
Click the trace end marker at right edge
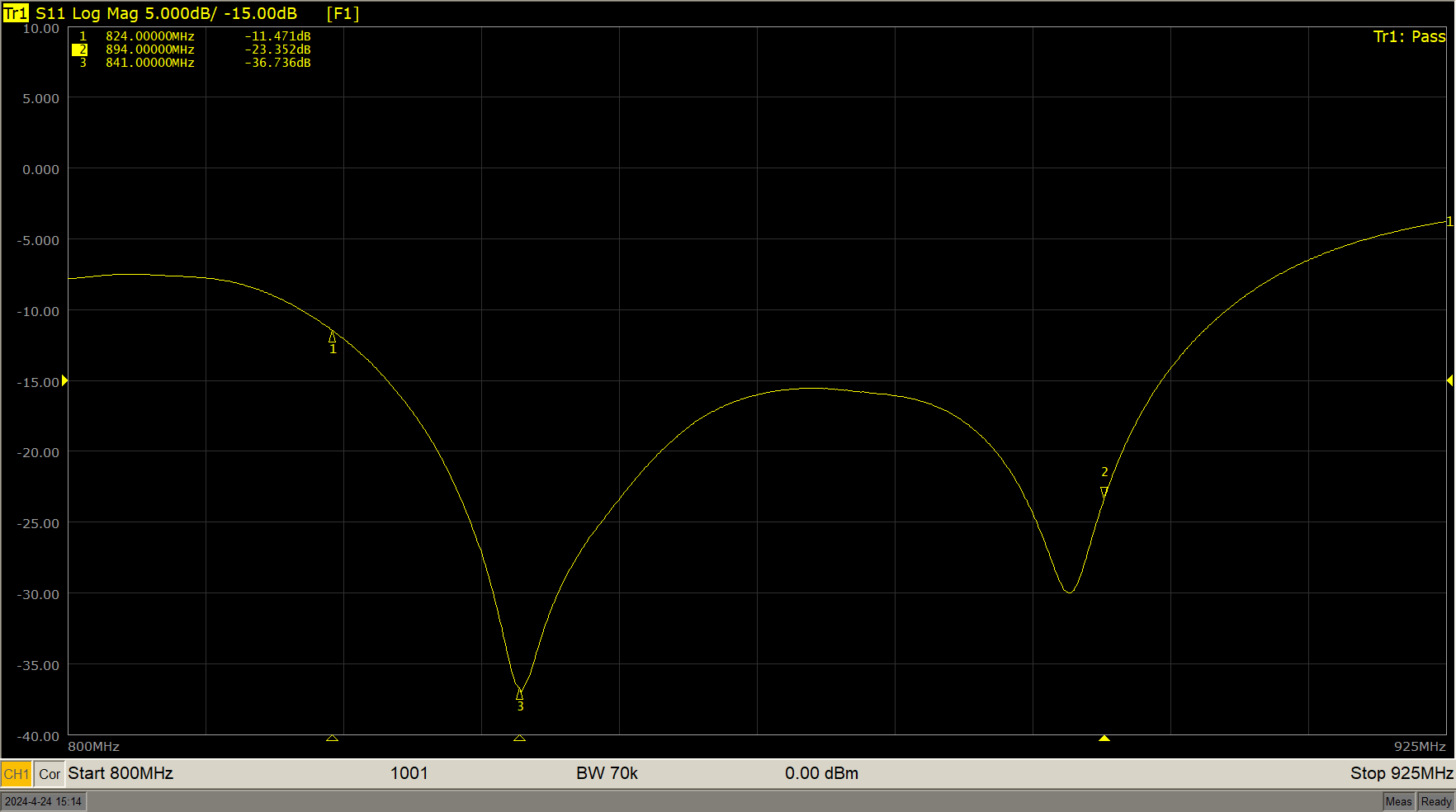tap(1449, 221)
